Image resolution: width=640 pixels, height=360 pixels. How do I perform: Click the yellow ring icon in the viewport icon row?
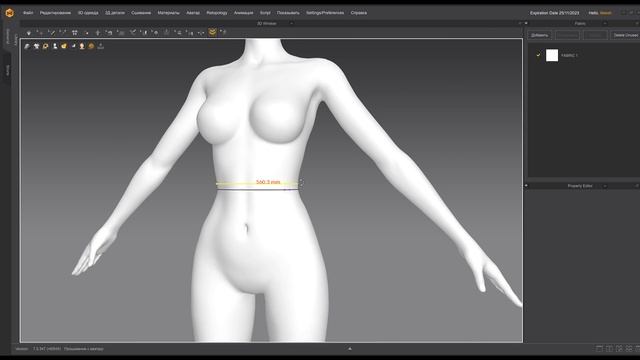click(45, 46)
